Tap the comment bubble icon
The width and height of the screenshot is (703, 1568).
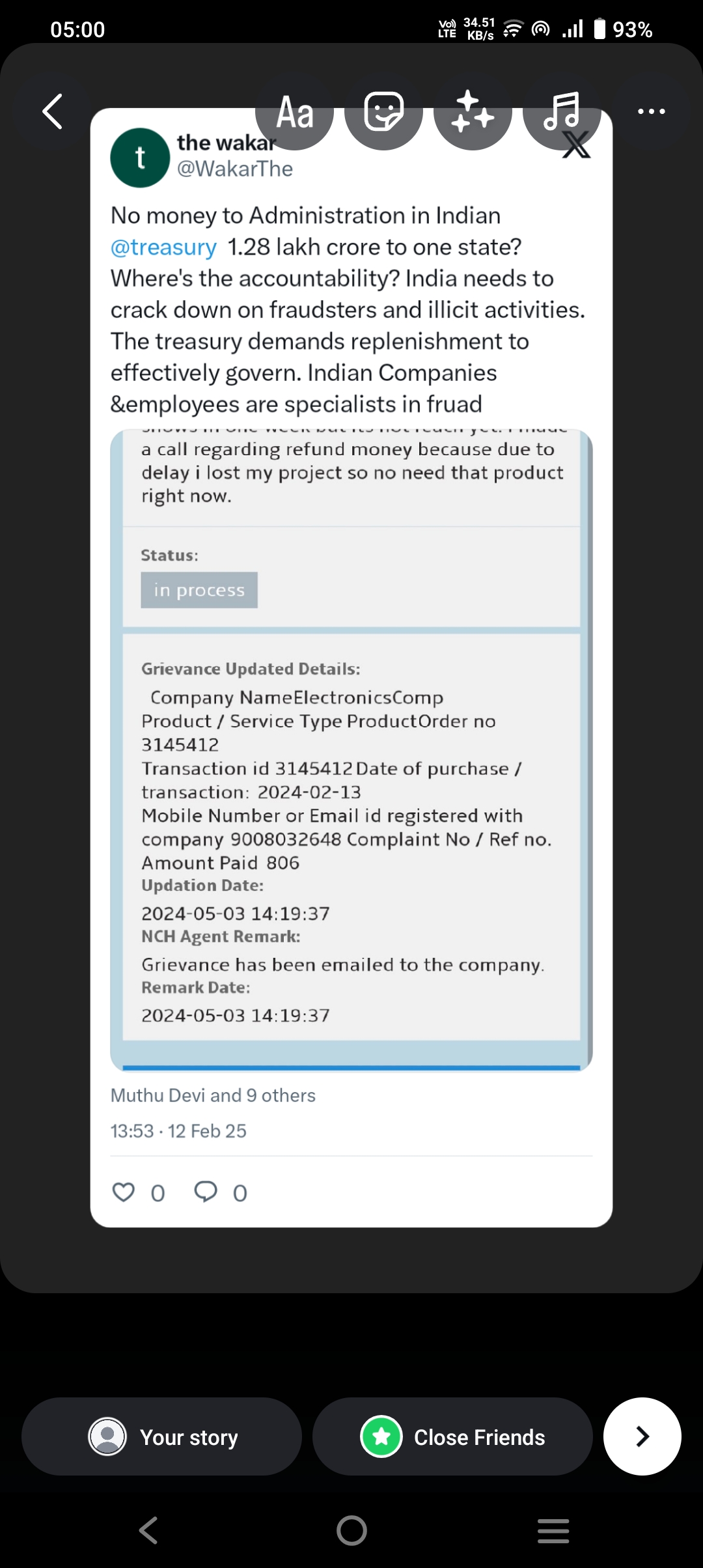(206, 1192)
